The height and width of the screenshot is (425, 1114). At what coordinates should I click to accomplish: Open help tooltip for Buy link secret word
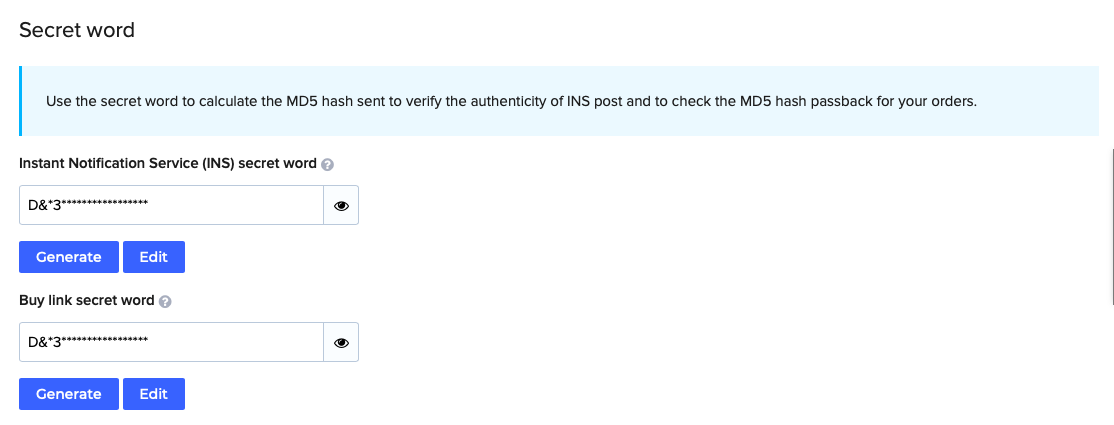pyautogui.click(x=165, y=301)
